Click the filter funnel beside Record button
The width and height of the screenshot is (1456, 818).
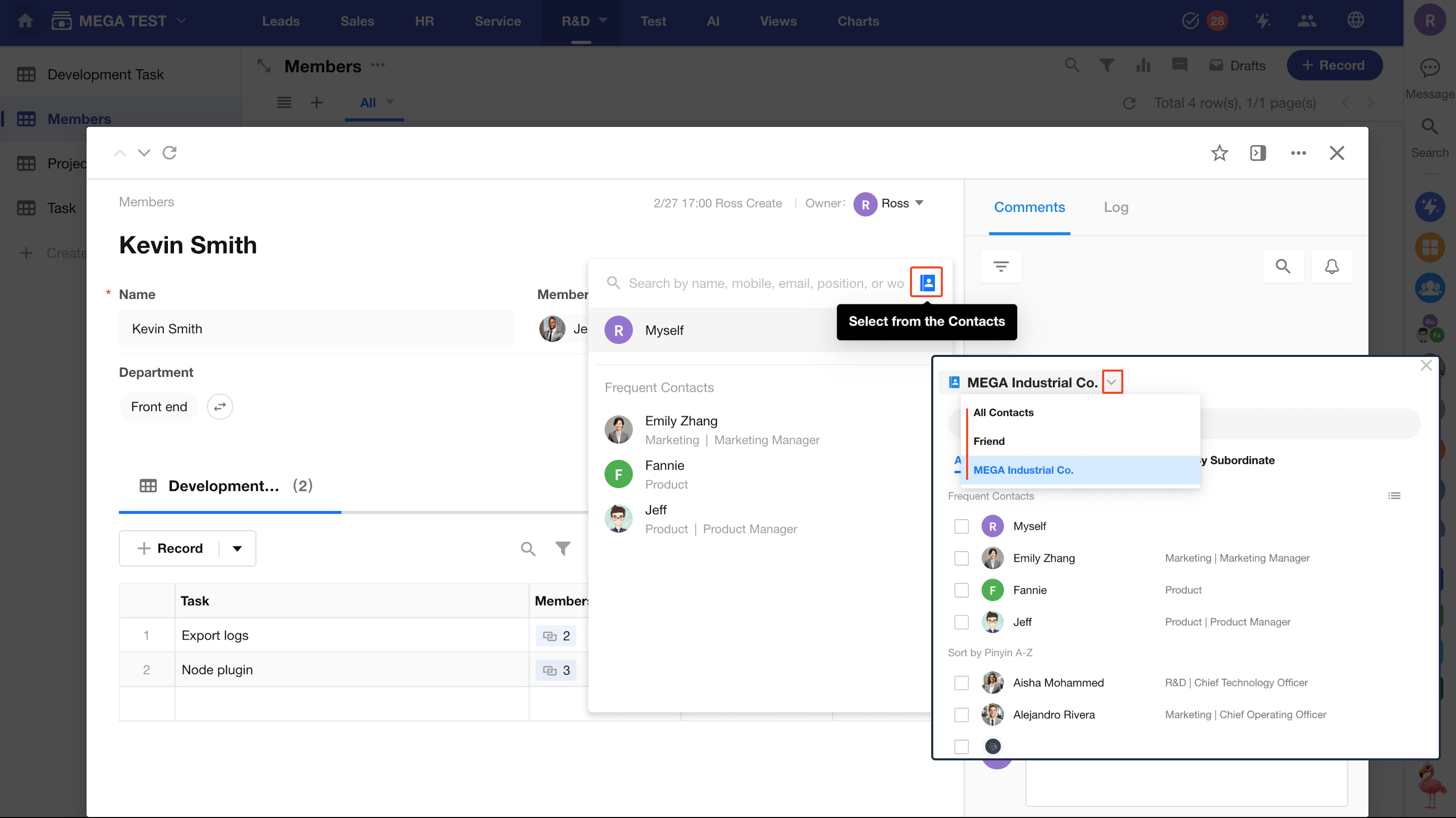tap(562, 548)
